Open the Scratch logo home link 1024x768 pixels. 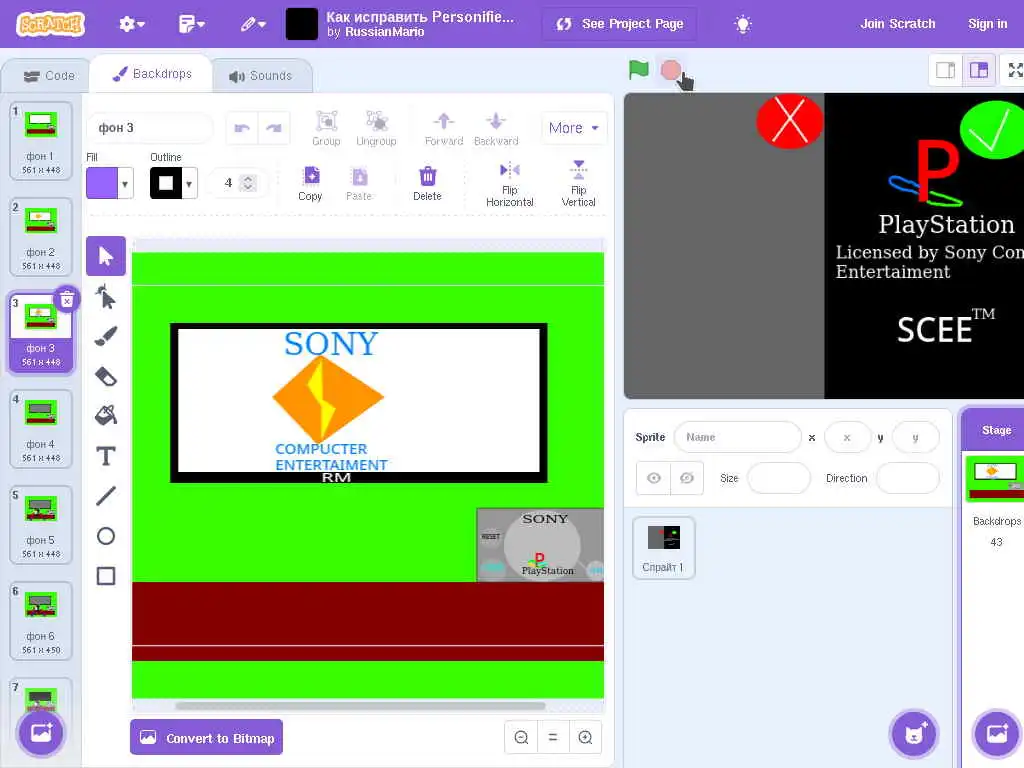click(x=51, y=24)
